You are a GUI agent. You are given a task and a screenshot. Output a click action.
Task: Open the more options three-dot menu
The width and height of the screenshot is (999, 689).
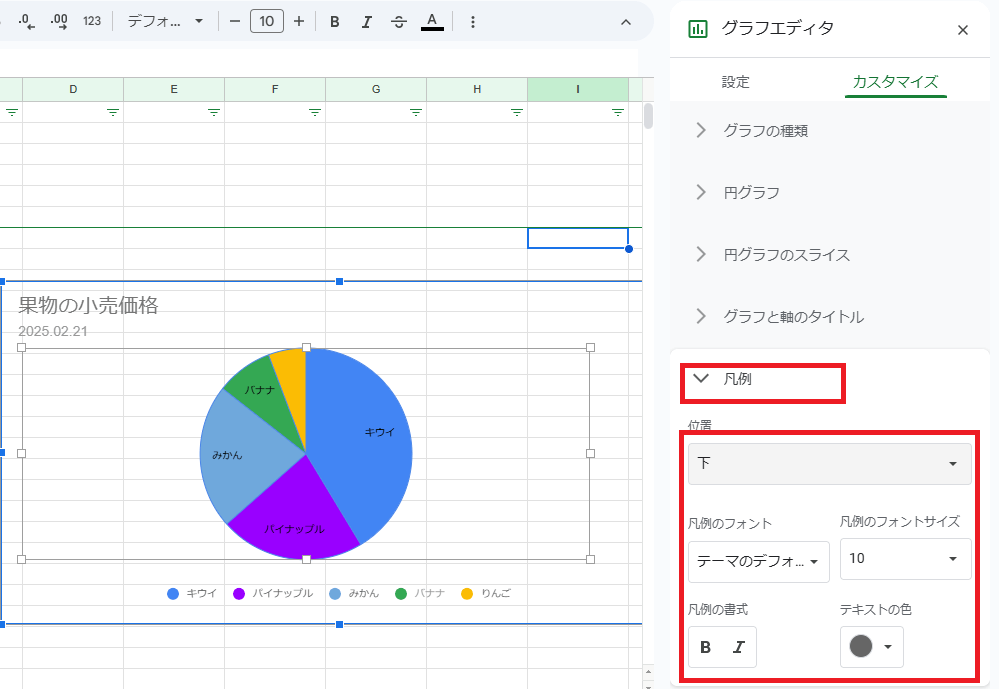[472, 22]
